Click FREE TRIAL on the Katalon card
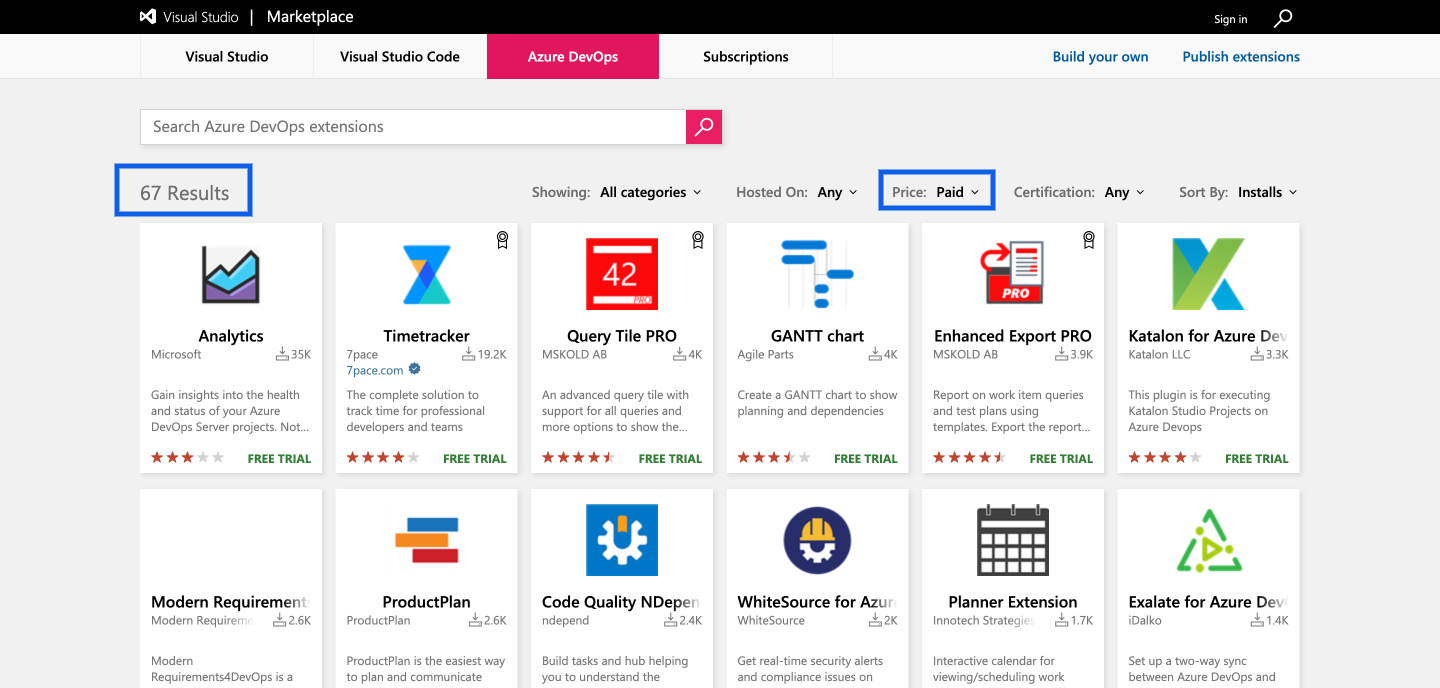The image size is (1440, 688). click(1257, 459)
